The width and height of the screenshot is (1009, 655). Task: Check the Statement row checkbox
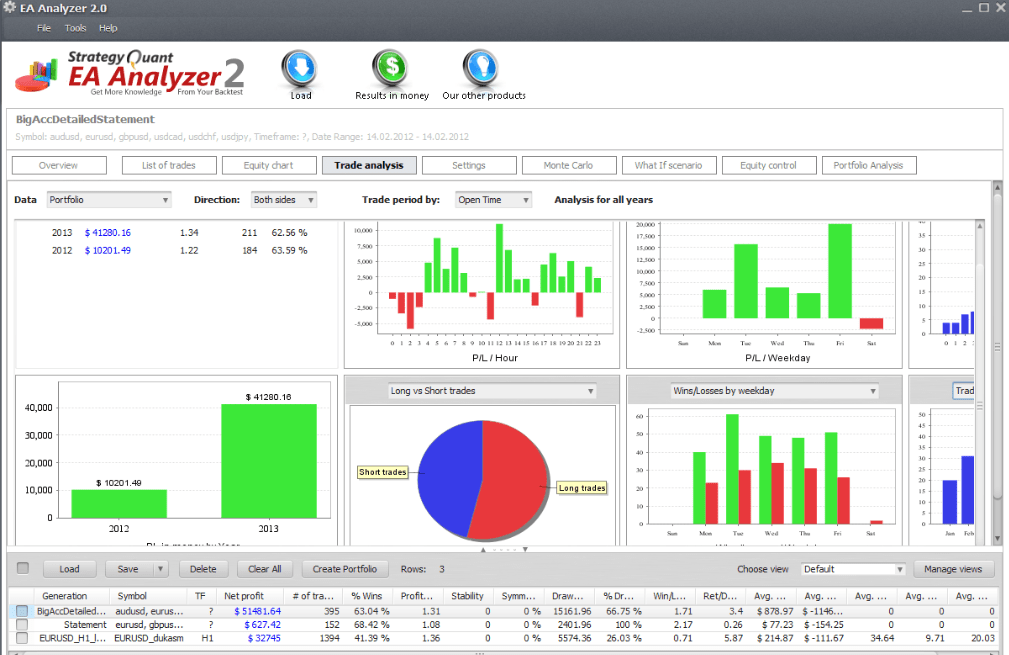[22, 625]
